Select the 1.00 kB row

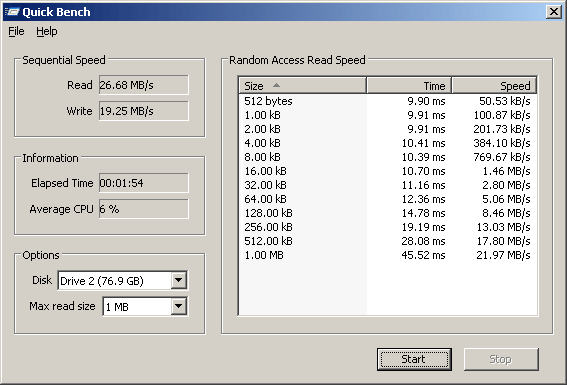click(388, 115)
